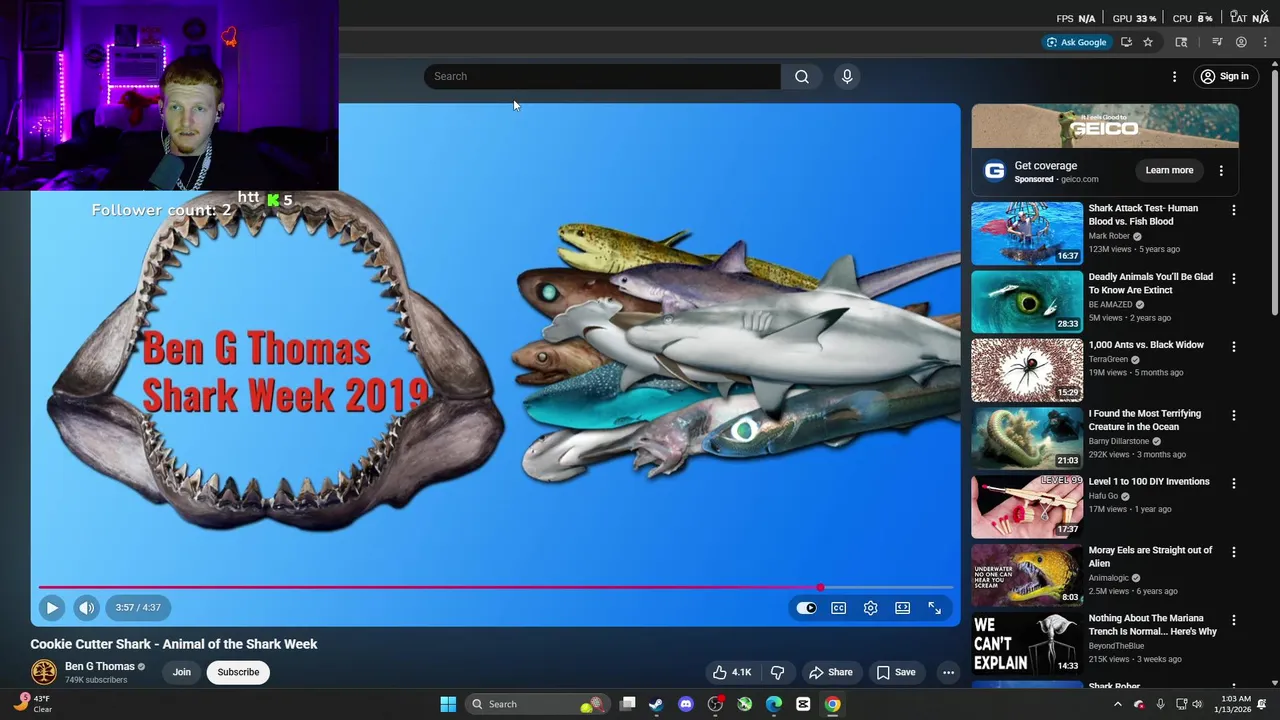Image resolution: width=1280 pixels, height=720 pixels.
Task: Open the GEICO ad options menu
Action: pyautogui.click(x=1221, y=171)
